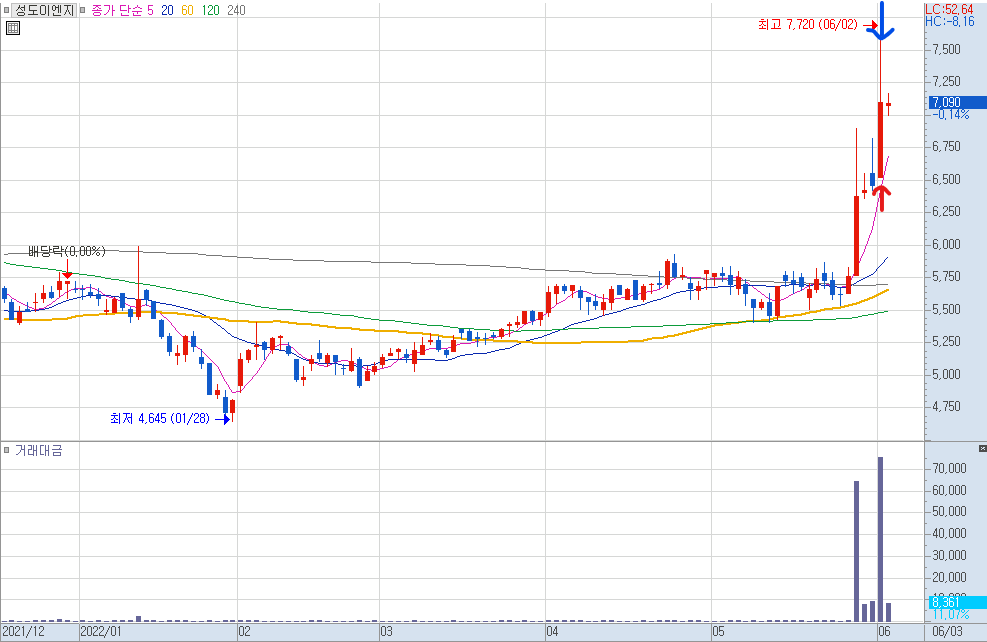Select the 60-day moving average legend
Screen dimensions: 987x642
187,10
